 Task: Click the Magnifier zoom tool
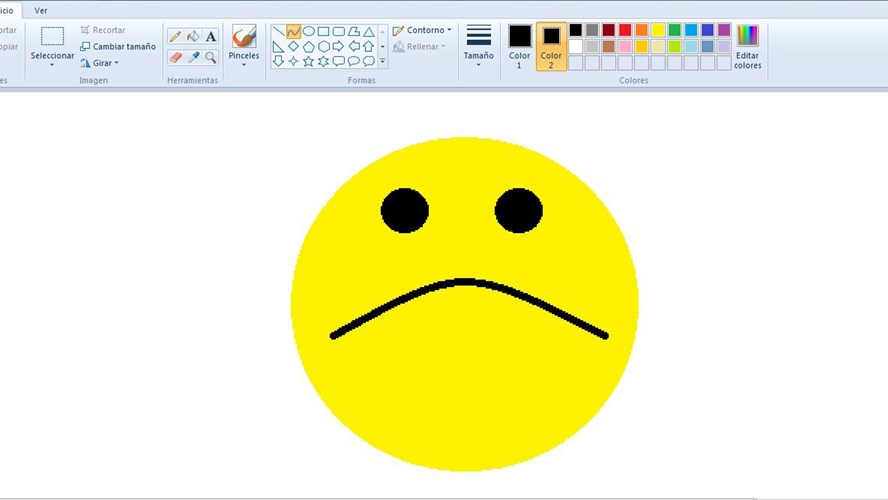[211, 57]
